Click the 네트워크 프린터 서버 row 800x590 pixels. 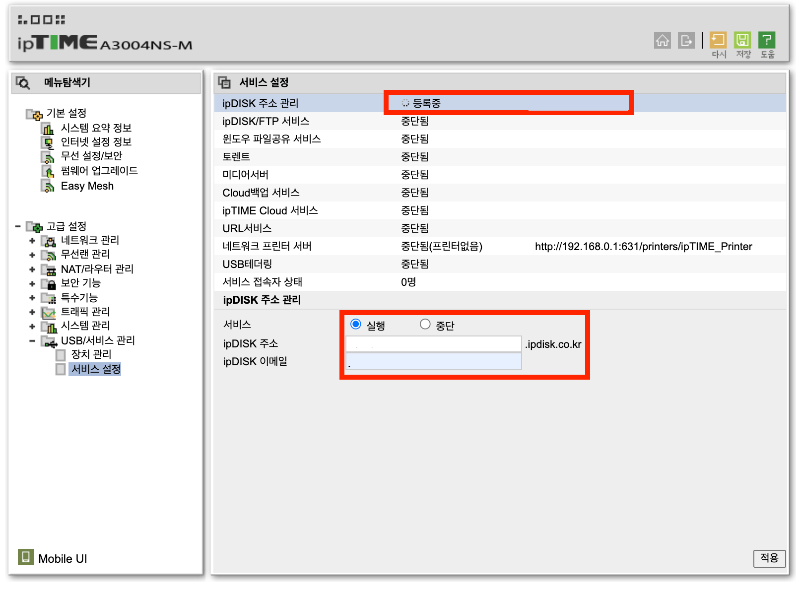click(499, 246)
